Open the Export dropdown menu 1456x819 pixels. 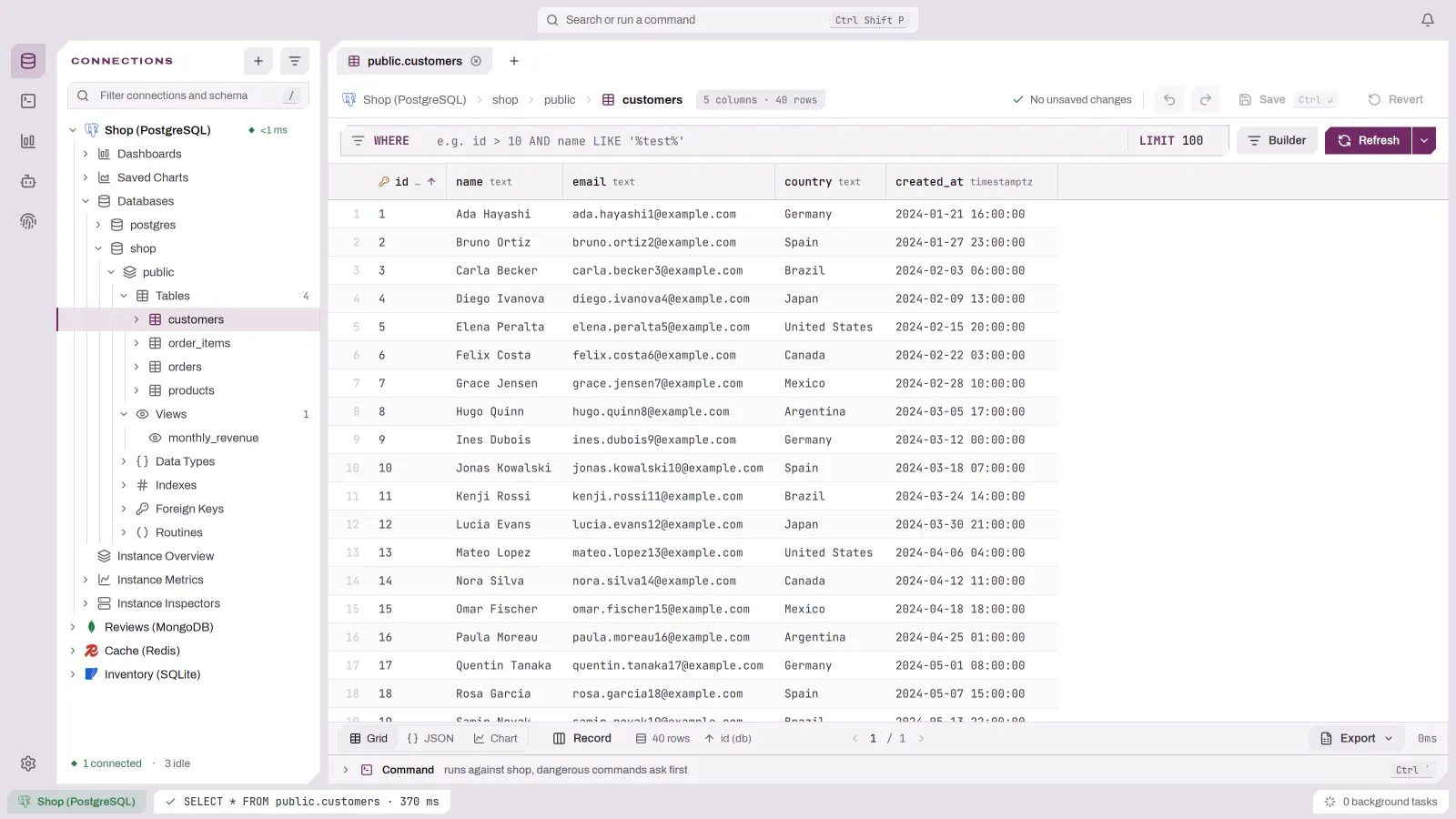1357,739
